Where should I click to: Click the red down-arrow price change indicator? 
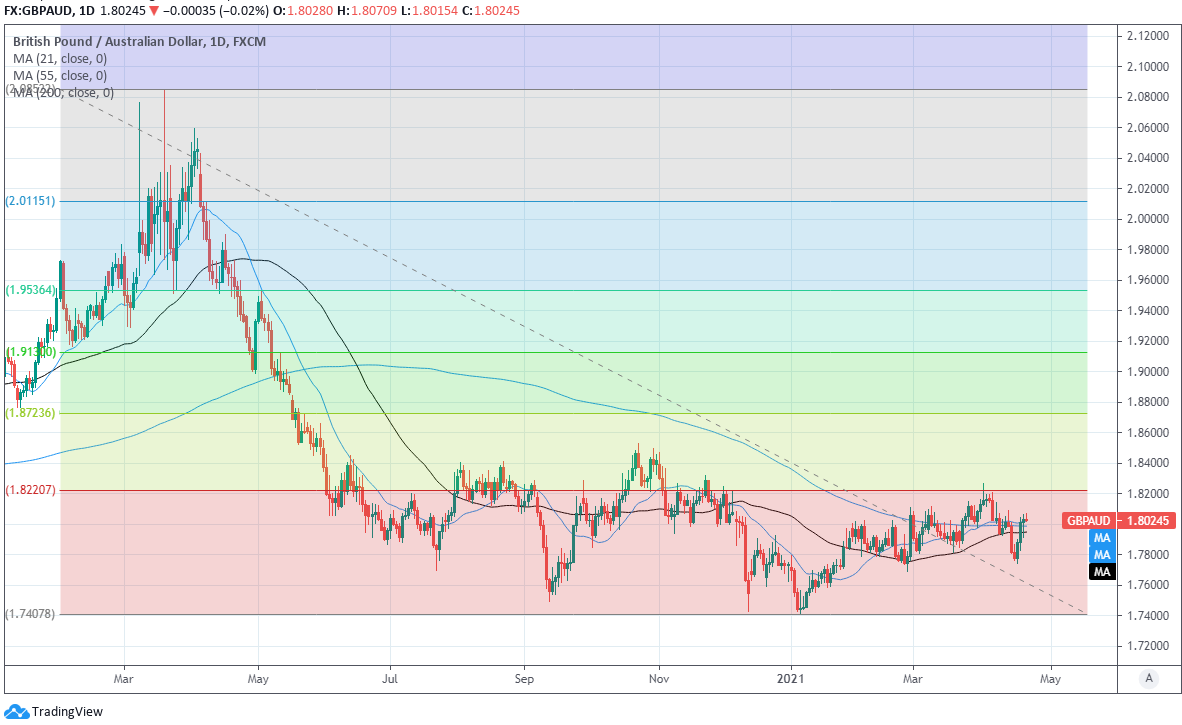tap(153, 10)
